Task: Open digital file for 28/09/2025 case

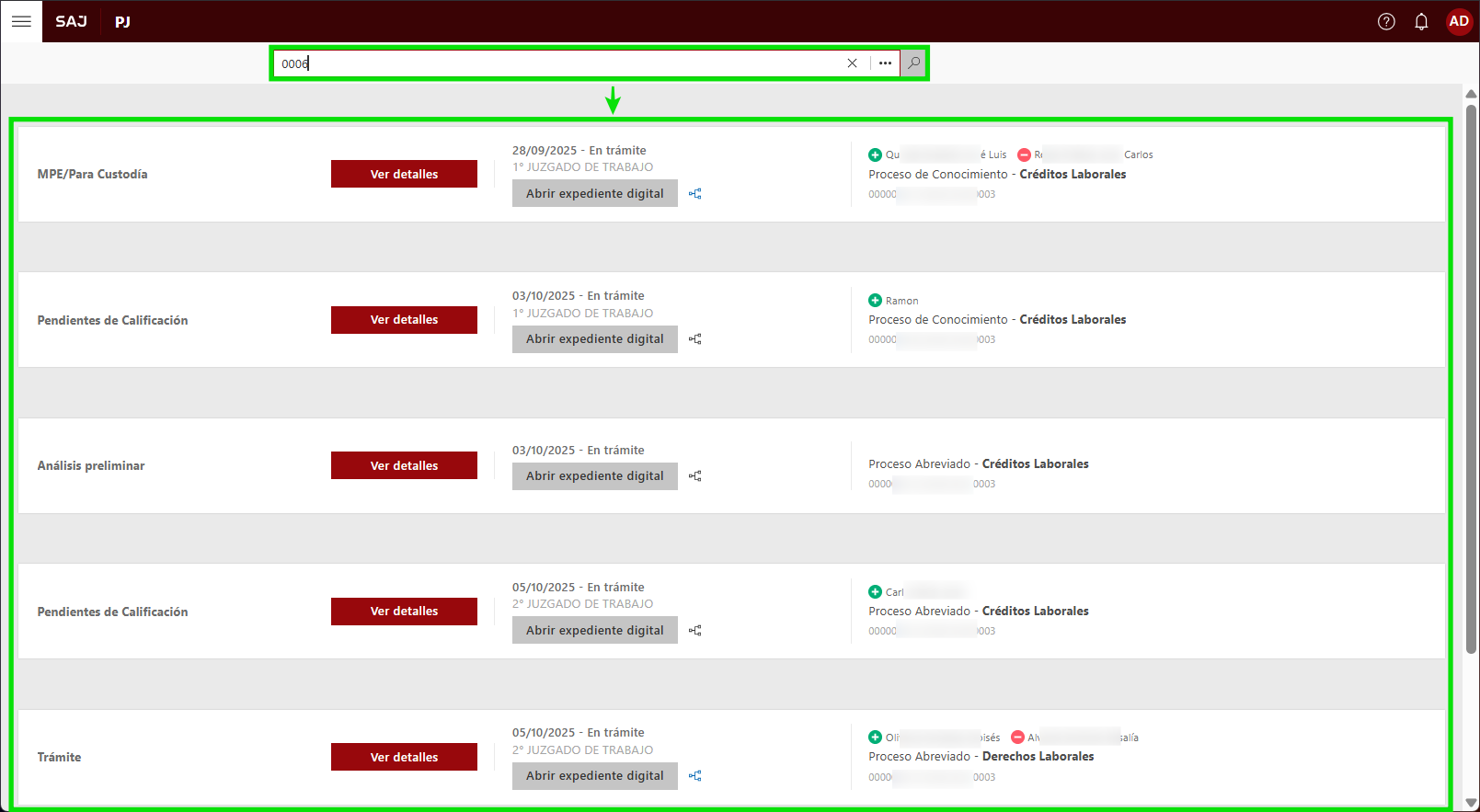Action: 594,193
